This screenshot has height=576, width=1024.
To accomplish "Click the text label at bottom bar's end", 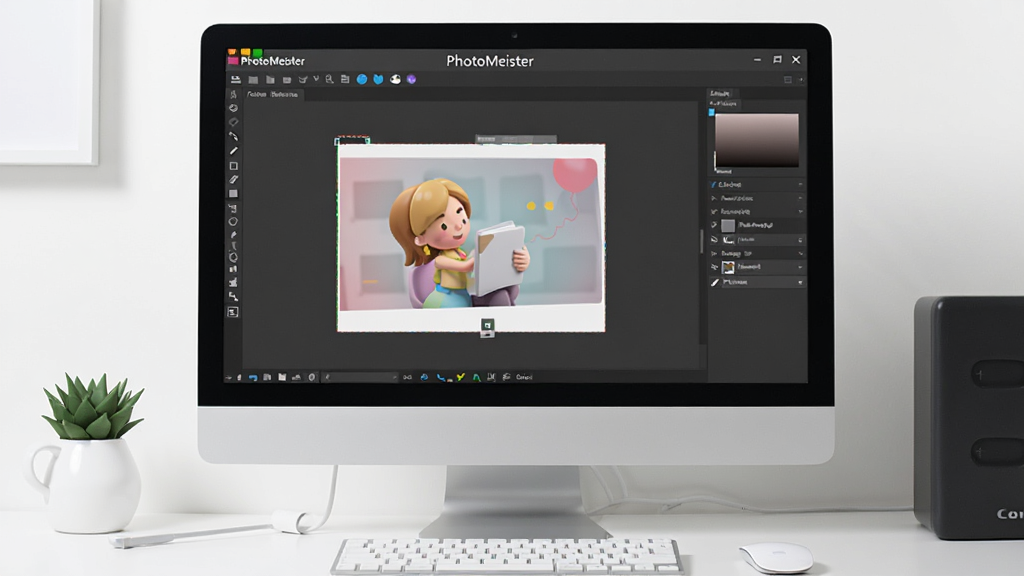I will tap(524, 377).
